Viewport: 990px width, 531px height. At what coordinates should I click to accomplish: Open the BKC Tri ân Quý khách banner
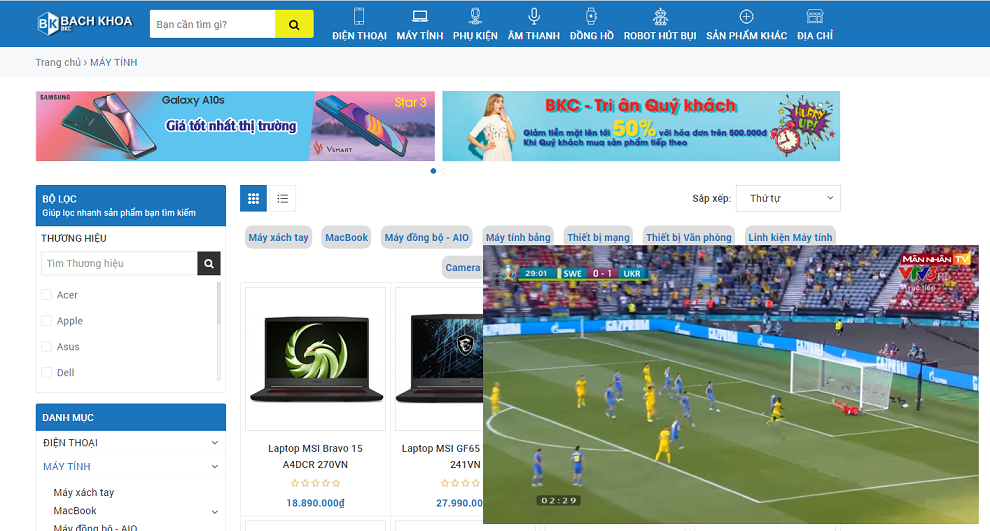click(x=641, y=126)
